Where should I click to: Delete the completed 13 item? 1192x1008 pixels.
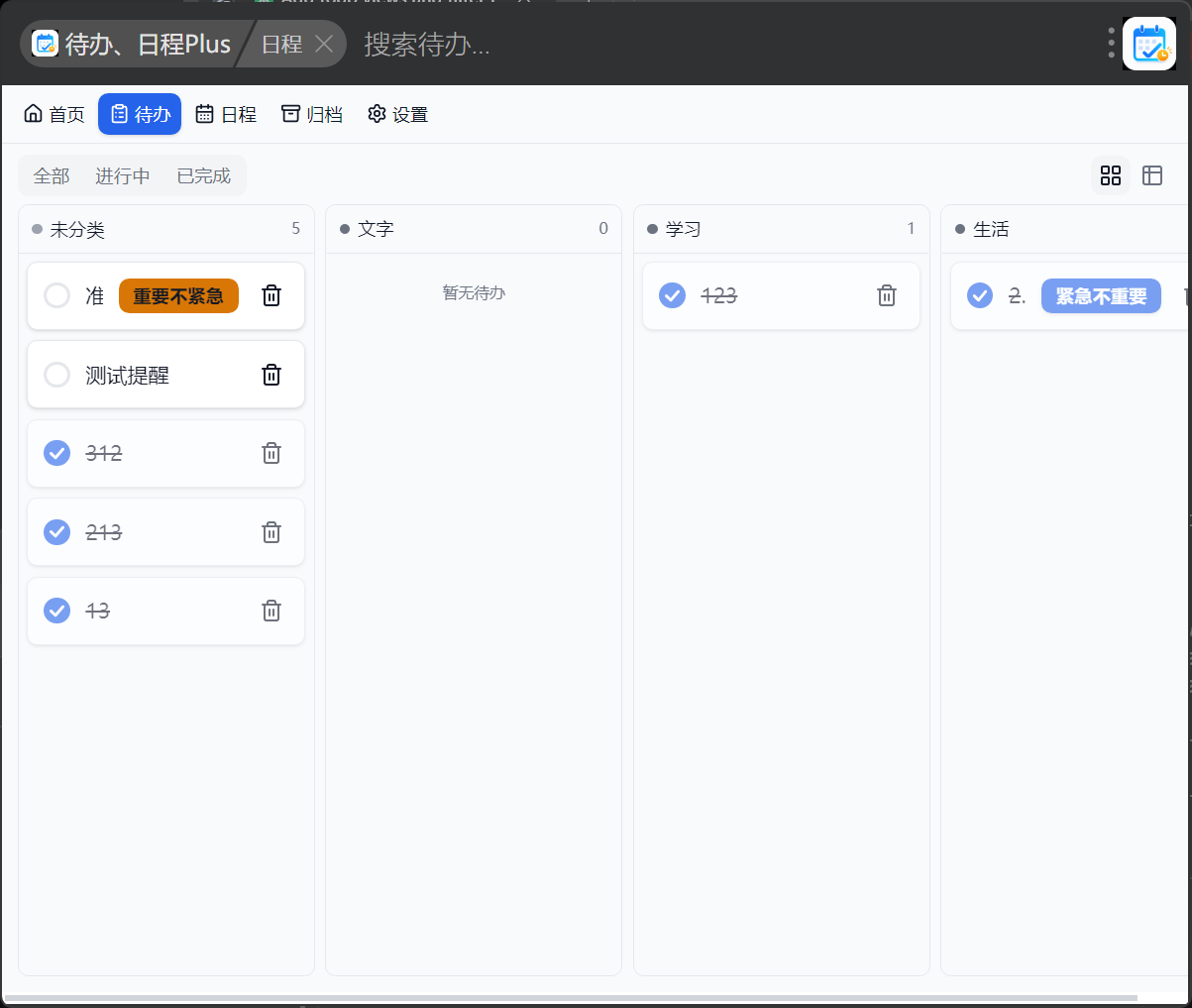[x=271, y=611]
